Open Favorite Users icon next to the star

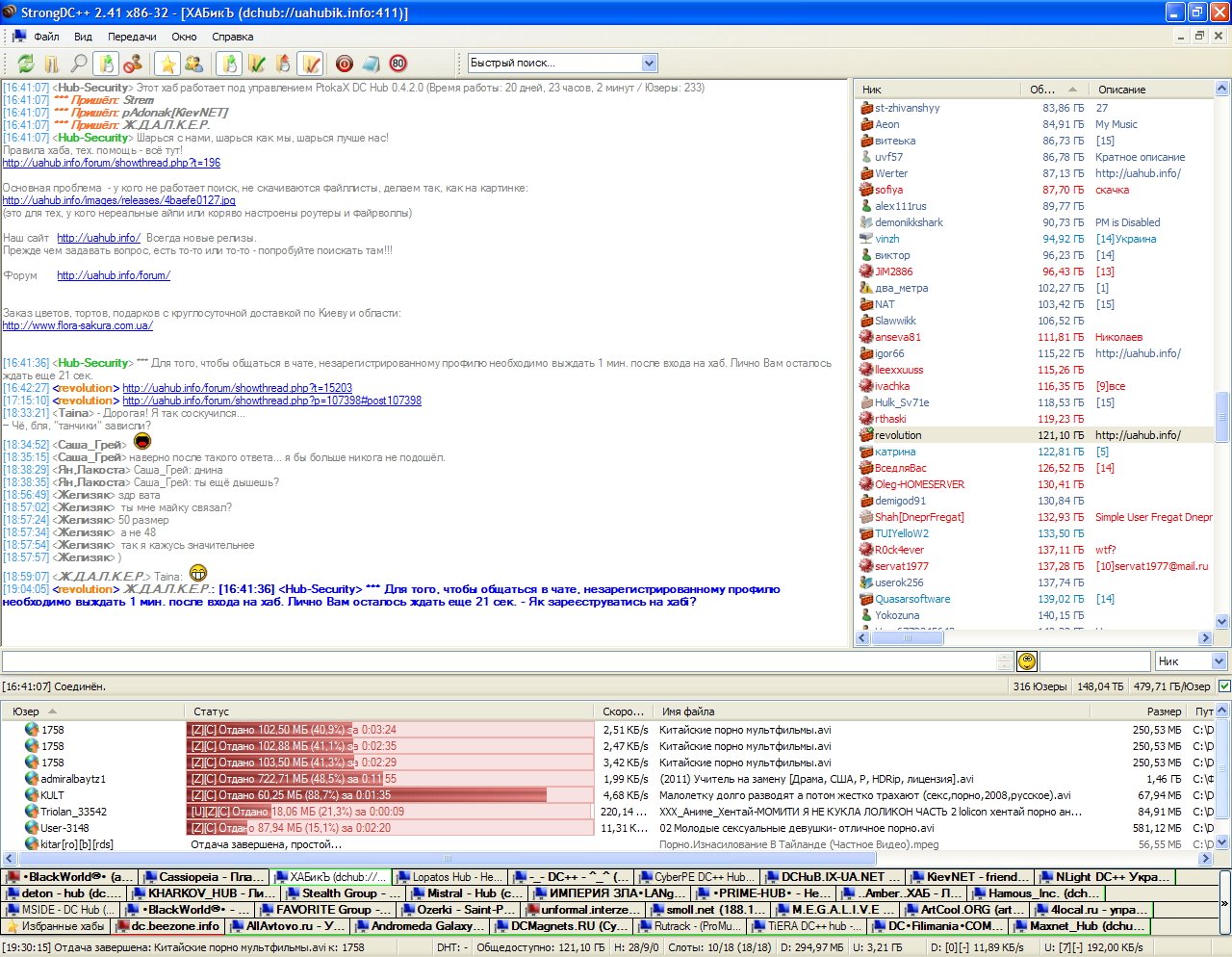pyautogui.click(x=193, y=64)
